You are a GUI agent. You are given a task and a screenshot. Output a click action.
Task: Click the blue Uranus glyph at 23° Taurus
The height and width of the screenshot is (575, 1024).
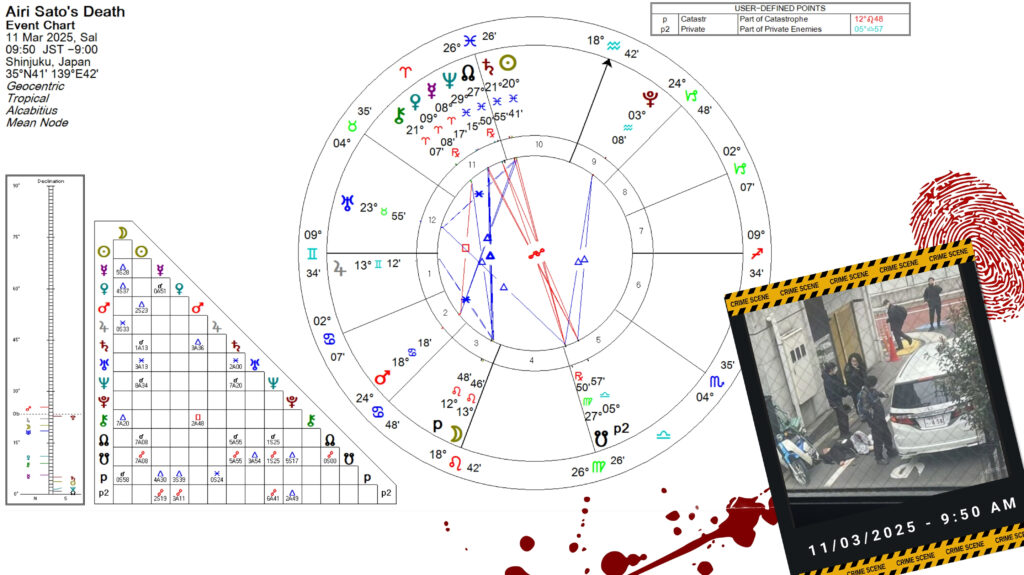(348, 205)
